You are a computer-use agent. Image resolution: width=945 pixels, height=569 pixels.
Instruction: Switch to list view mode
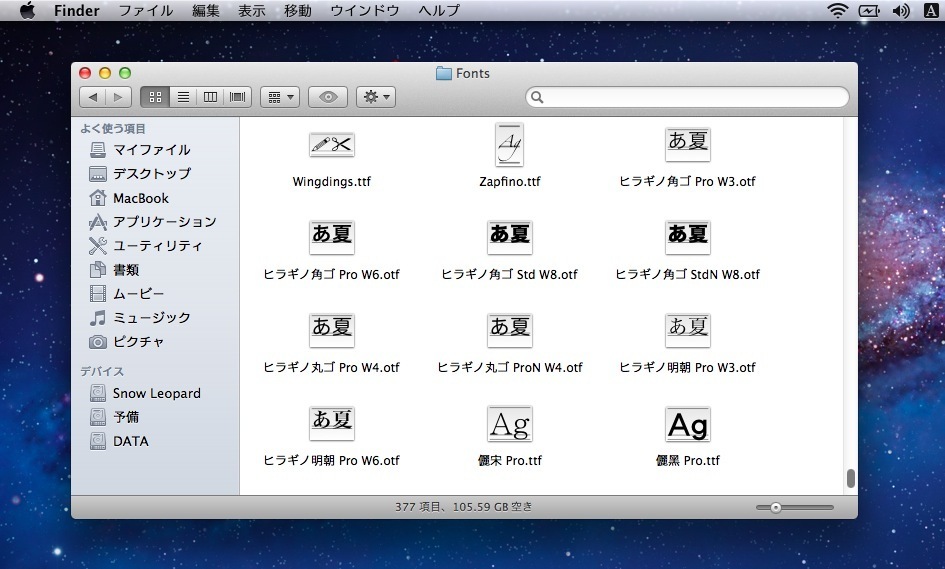(x=182, y=97)
